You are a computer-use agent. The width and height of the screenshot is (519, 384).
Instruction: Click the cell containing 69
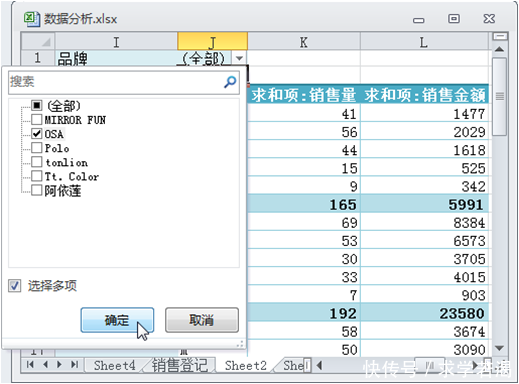[x=304, y=222]
